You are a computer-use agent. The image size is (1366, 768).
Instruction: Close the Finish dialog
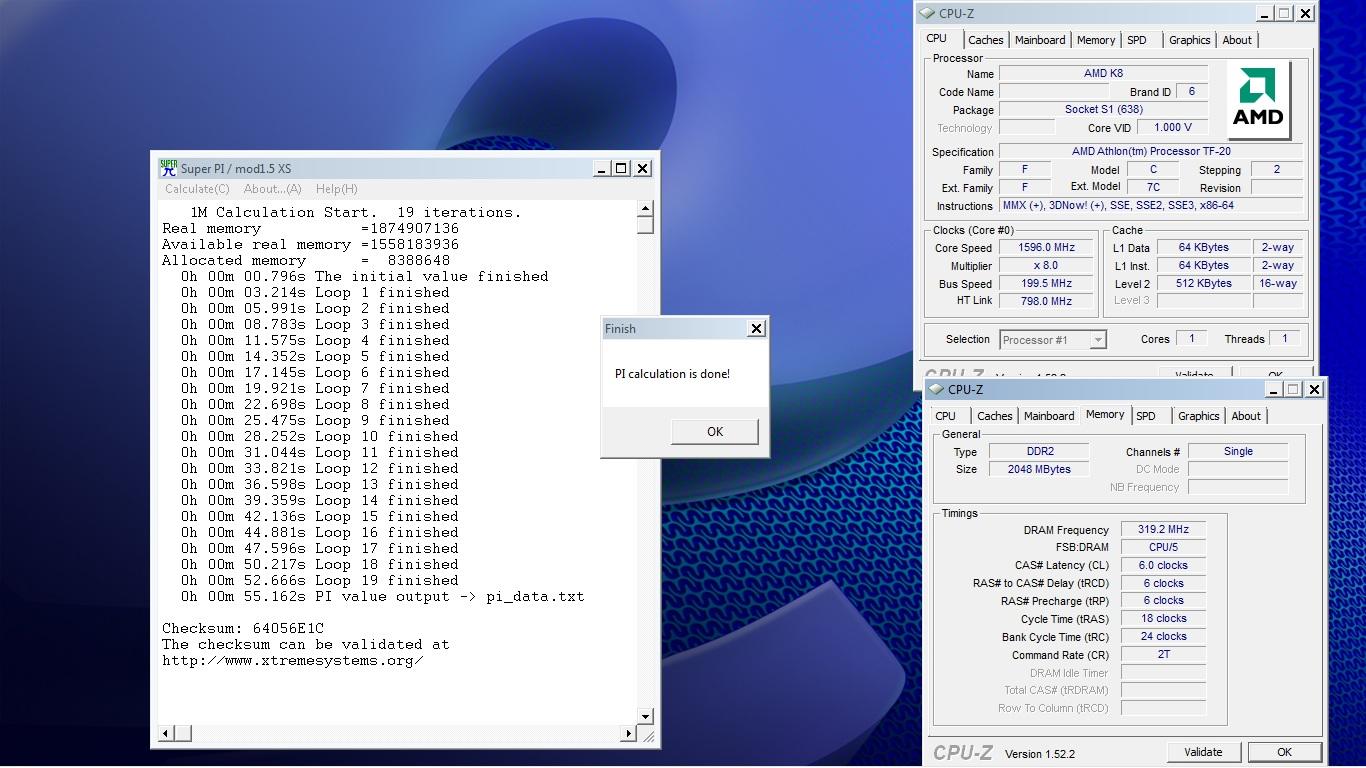pos(756,328)
